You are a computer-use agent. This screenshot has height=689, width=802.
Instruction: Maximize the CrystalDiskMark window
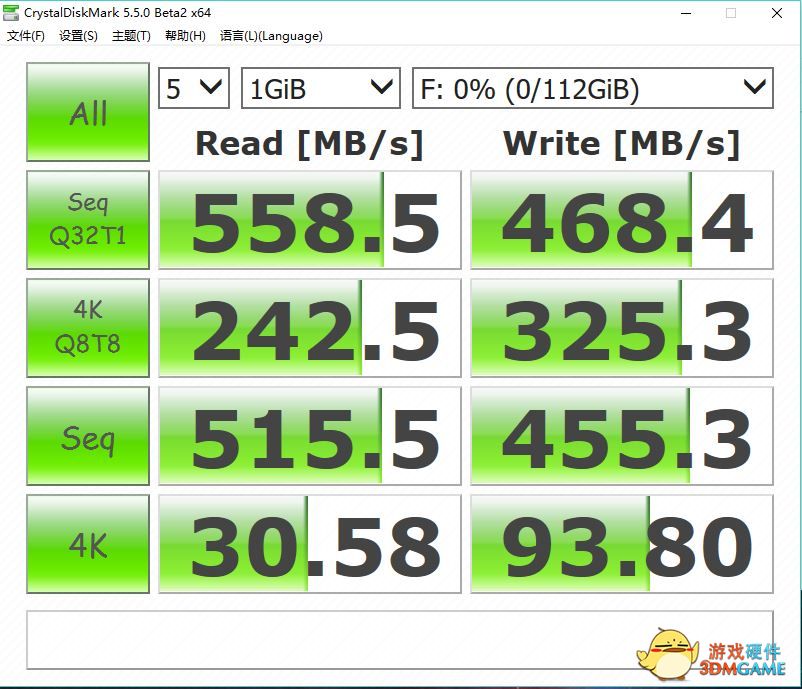click(731, 13)
